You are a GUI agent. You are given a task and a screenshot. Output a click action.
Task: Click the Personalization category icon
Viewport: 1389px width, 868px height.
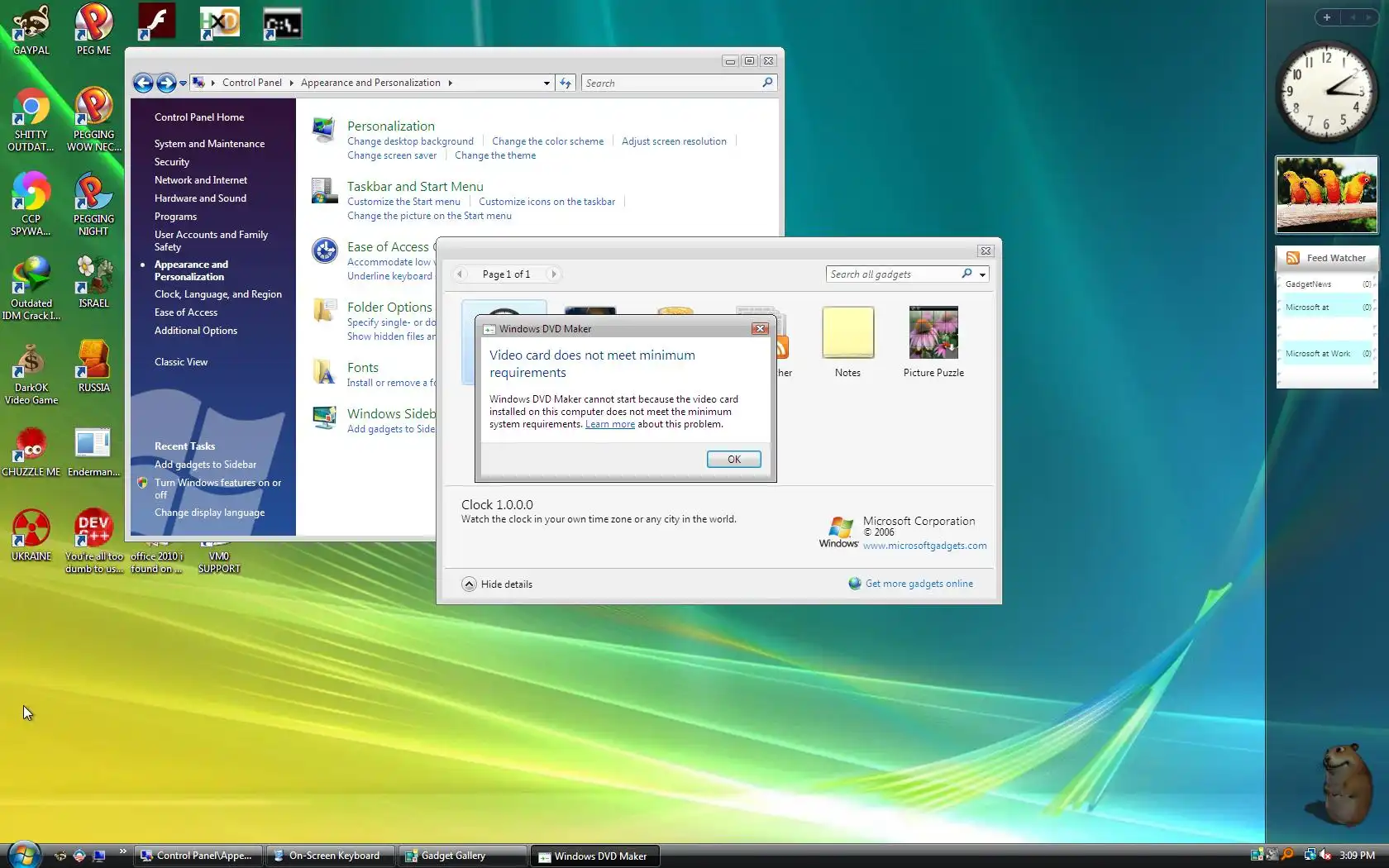323,131
